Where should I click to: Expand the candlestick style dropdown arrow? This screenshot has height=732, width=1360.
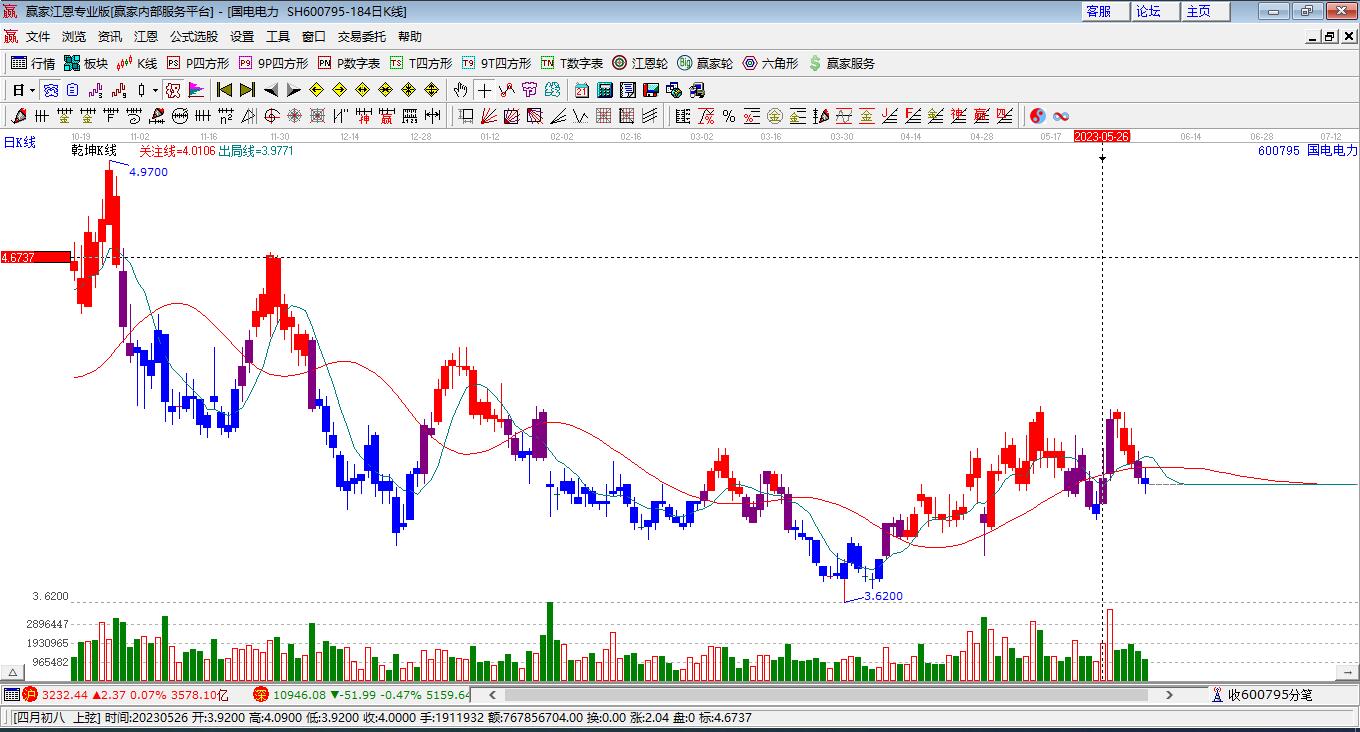155,90
